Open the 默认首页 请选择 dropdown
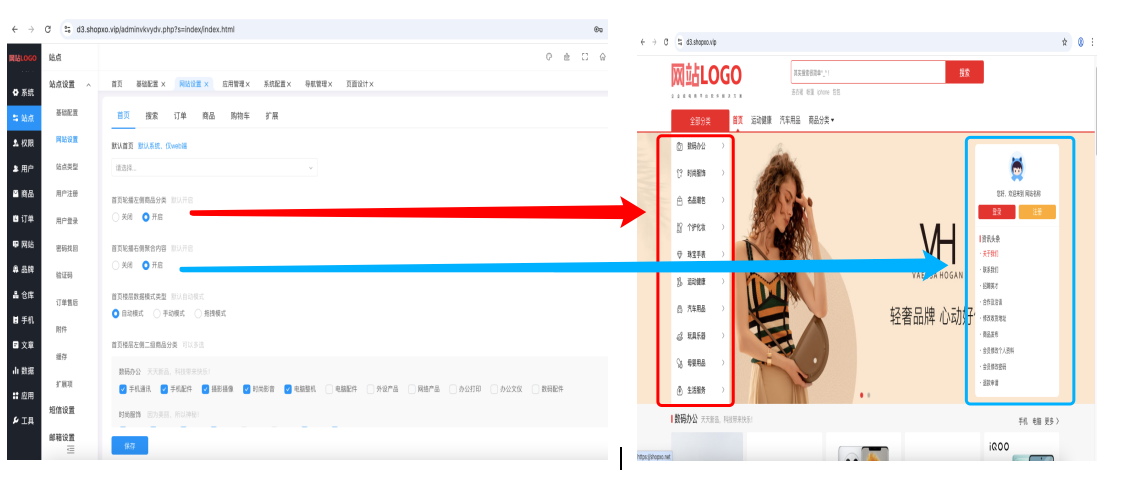 coord(214,168)
